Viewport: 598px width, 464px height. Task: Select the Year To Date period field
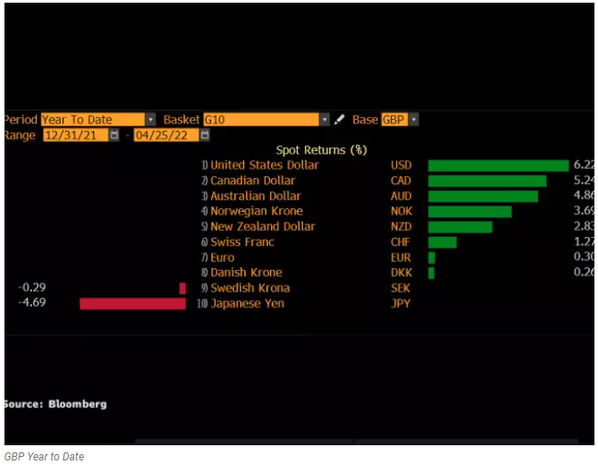pos(93,120)
